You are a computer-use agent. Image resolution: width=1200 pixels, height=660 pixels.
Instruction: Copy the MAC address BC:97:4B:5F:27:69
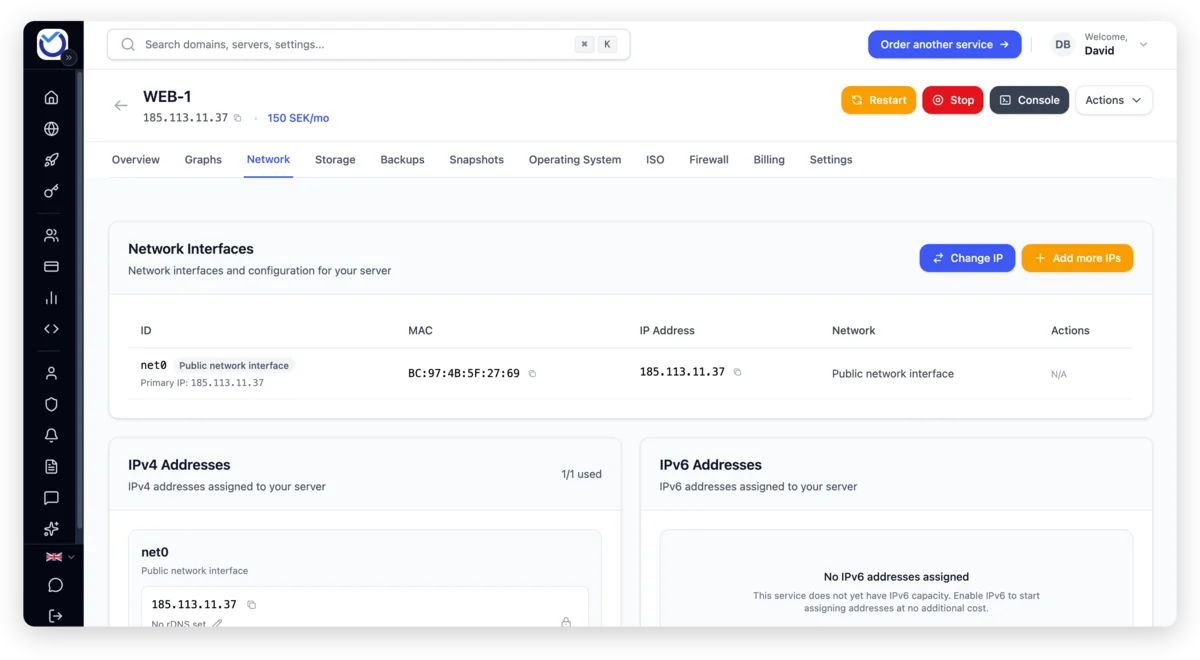pyautogui.click(x=532, y=374)
